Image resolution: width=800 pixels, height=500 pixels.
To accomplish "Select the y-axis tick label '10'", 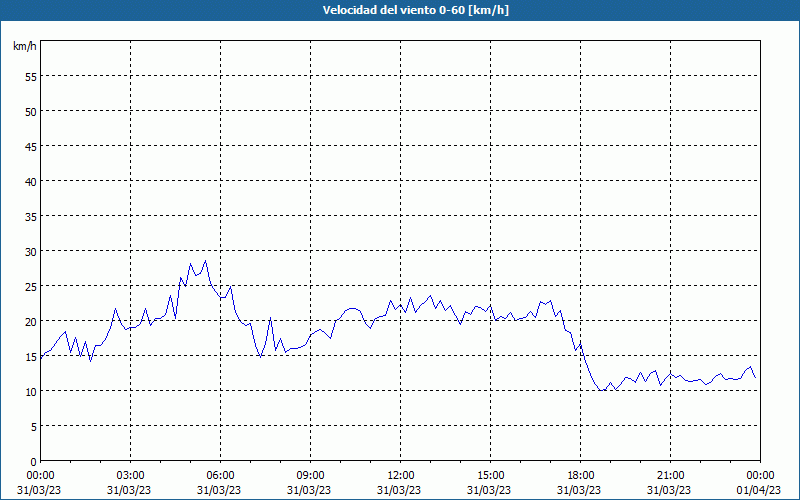I will (30, 392).
